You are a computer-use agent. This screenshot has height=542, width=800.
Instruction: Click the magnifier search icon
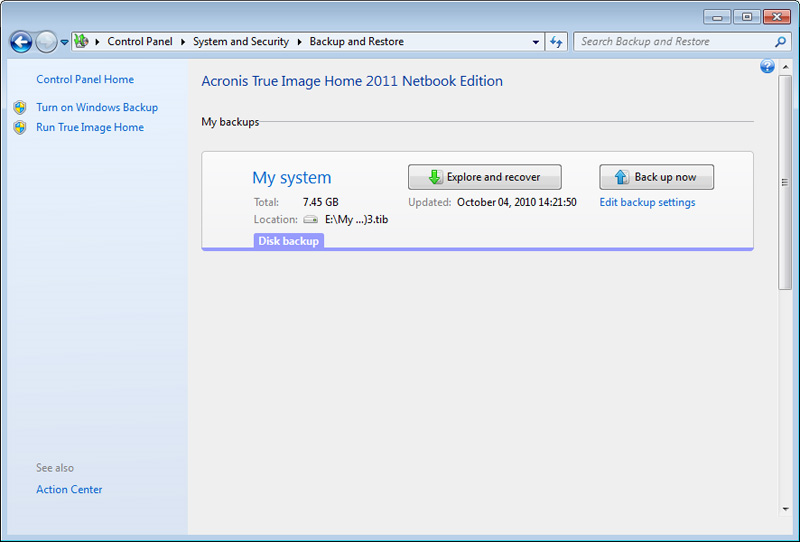(780, 42)
